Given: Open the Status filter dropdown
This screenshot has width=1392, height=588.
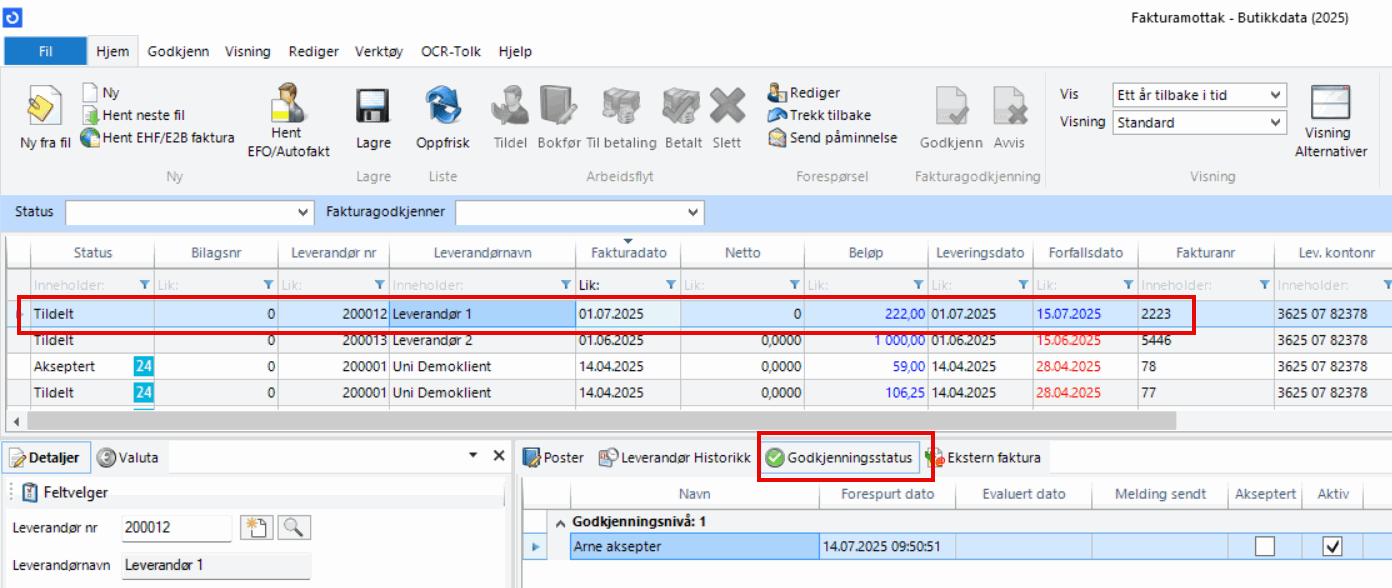Looking at the screenshot, I should [x=304, y=213].
